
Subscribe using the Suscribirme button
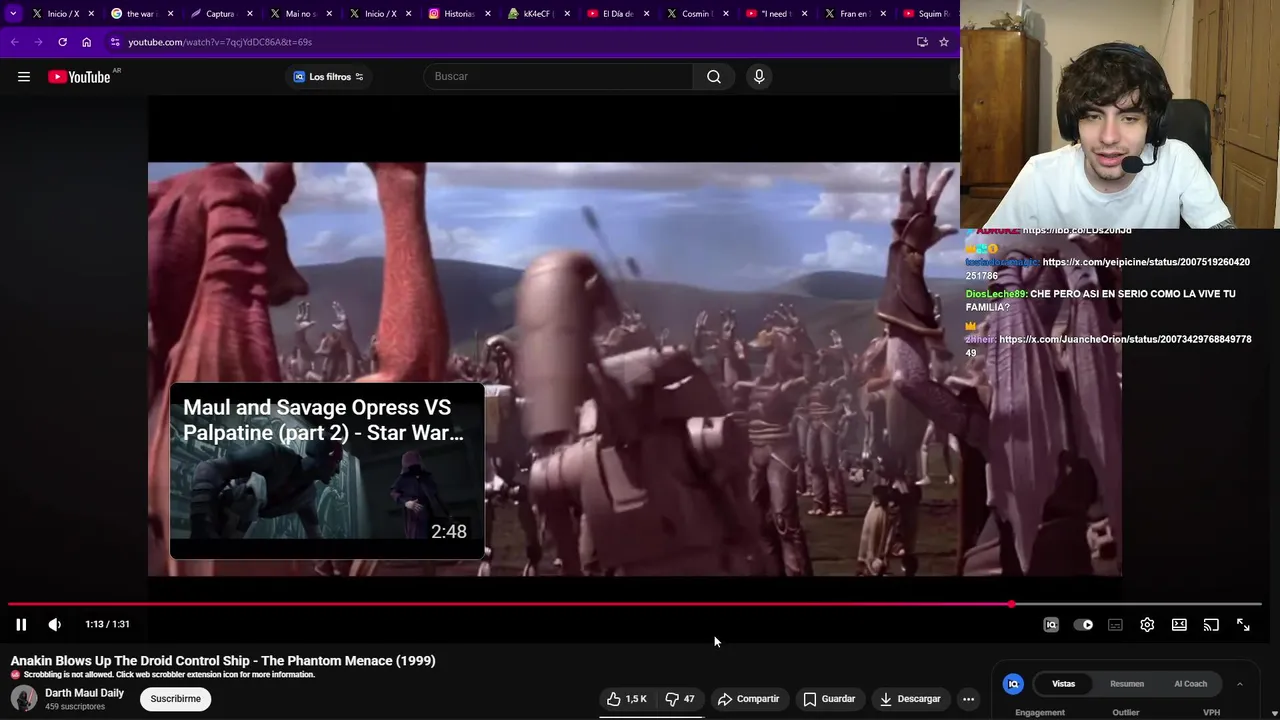(x=176, y=699)
